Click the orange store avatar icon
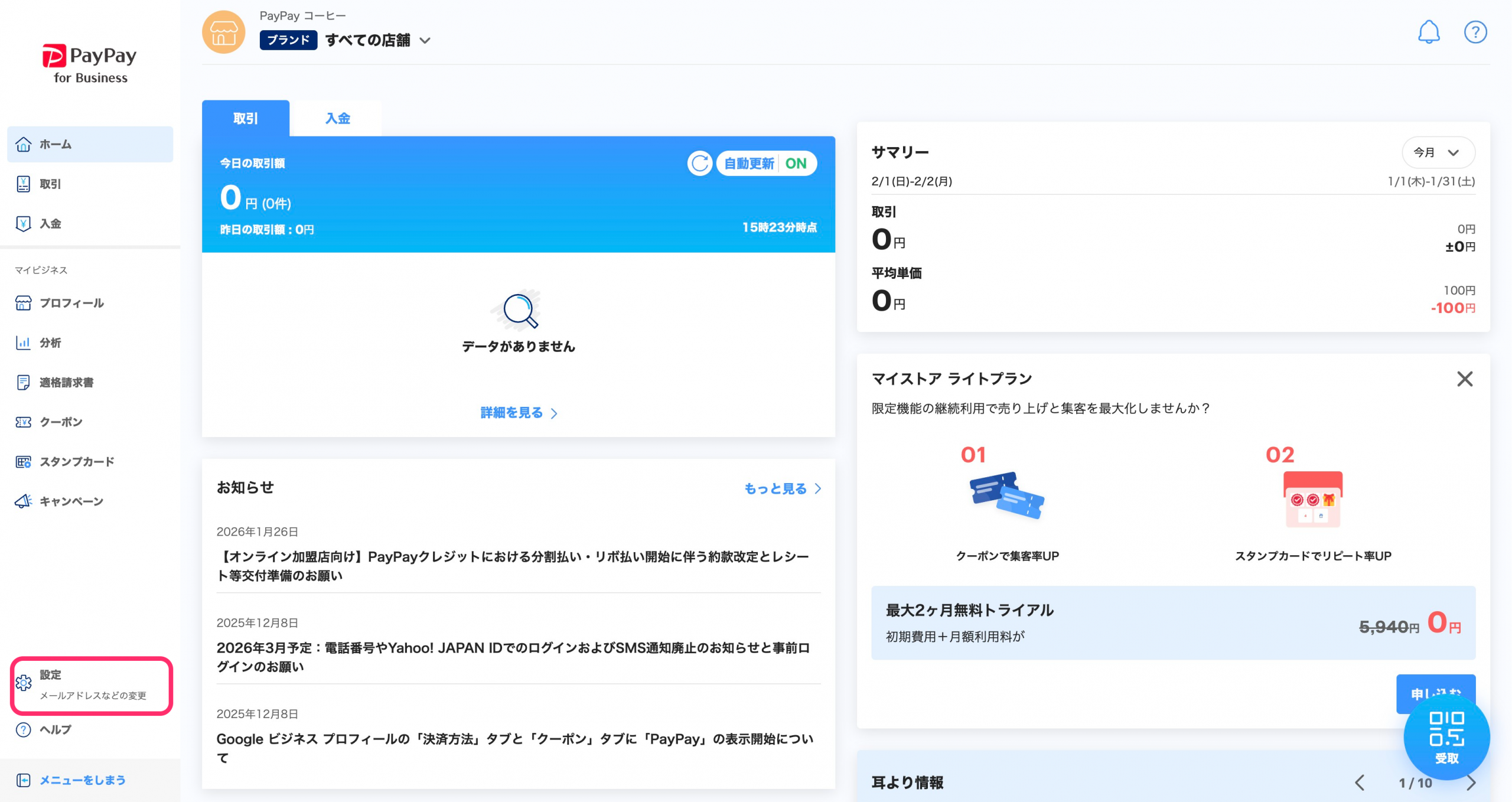This screenshot has width=1512, height=802. (x=223, y=32)
